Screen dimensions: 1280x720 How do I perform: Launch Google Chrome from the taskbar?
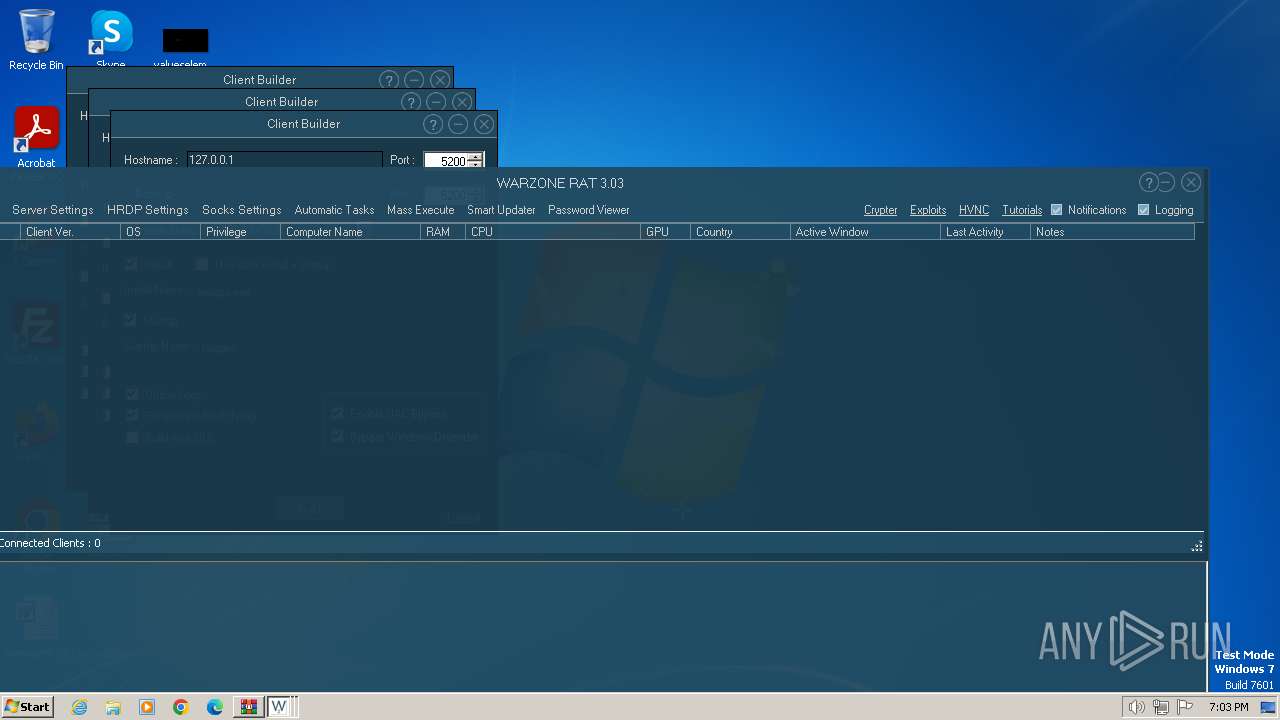tap(181, 707)
